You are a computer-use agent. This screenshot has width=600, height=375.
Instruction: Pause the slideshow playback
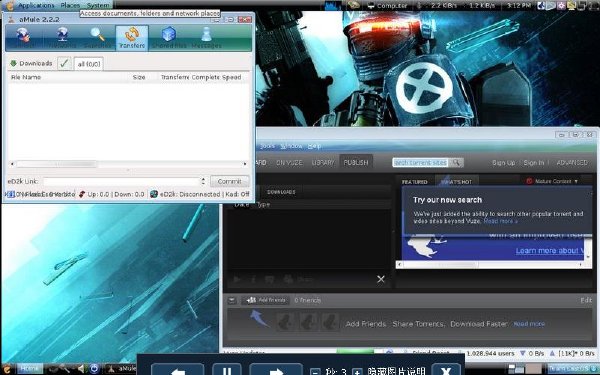[x=227, y=370]
